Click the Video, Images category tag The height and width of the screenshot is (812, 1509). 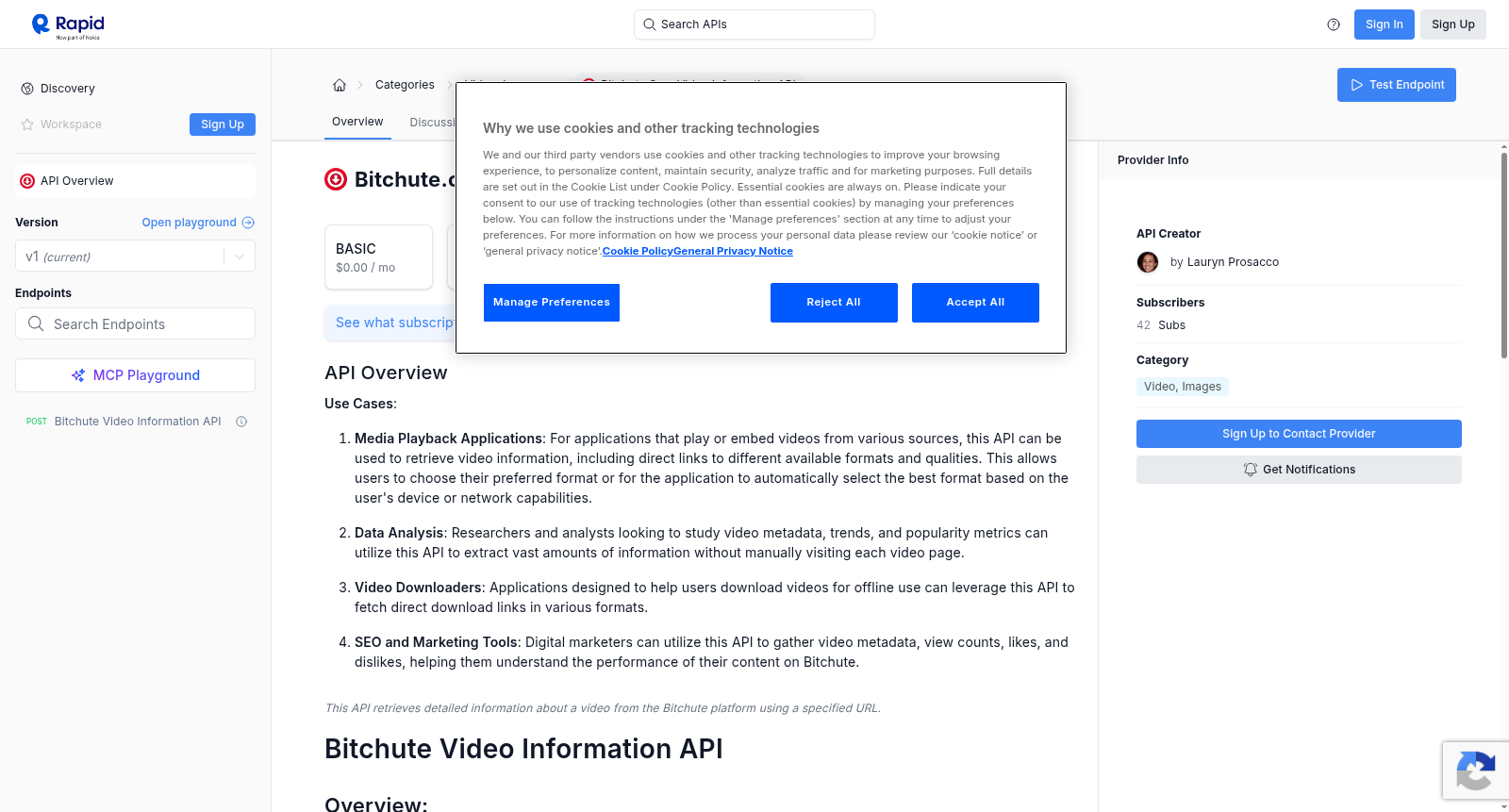[1183, 387]
